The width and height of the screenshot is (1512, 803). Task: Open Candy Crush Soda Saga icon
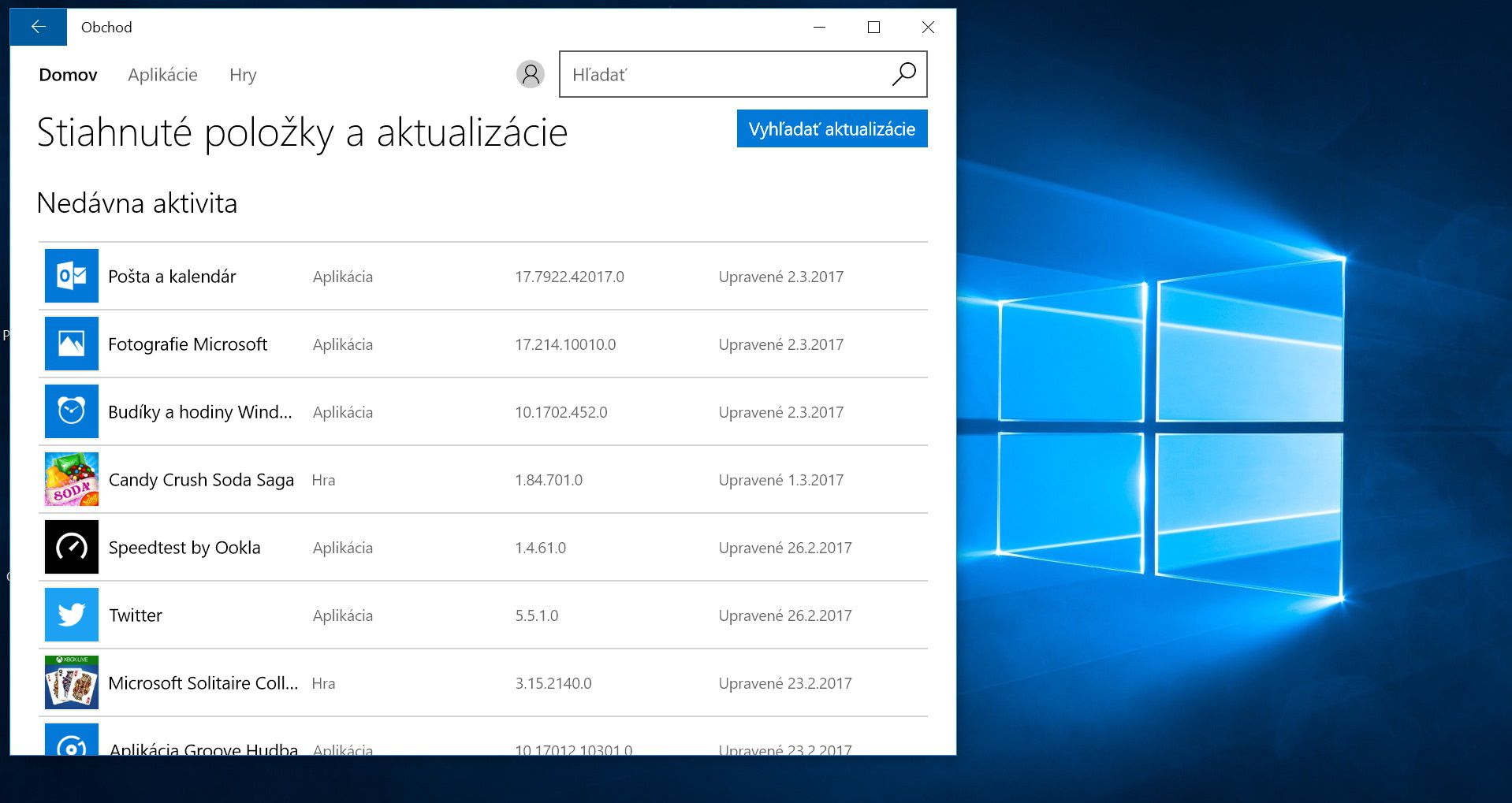coord(72,479)
